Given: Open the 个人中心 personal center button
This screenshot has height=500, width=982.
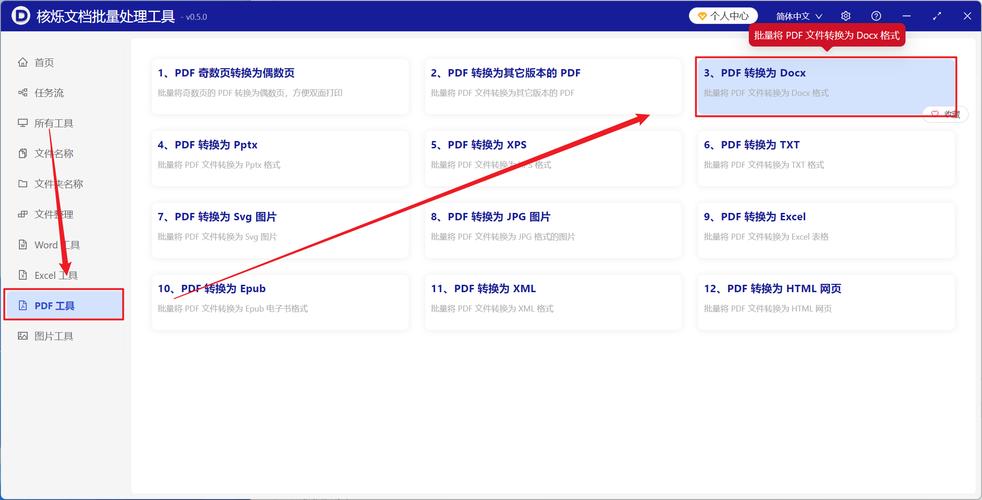Looking at the screenshot, I should [x=723, y=16].
